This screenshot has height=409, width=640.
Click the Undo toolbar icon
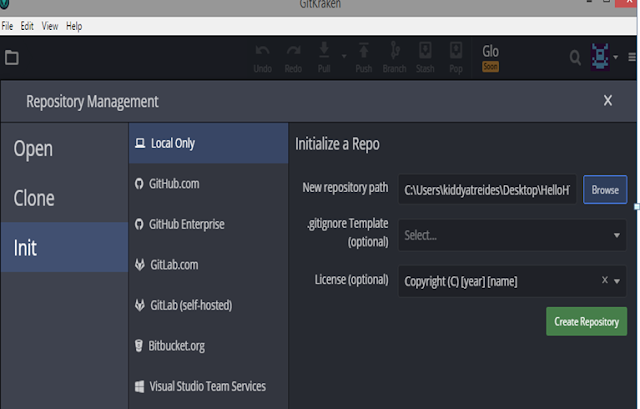pyautogui.click(x=262, y=58)
